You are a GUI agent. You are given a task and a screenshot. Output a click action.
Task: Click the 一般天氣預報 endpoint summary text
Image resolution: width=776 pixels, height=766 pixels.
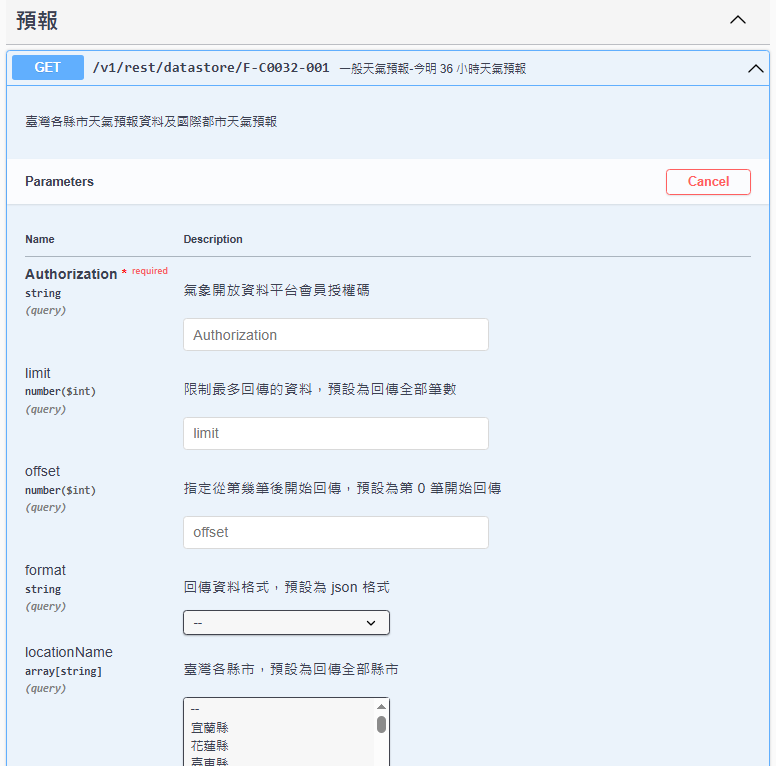click(432, 69)
